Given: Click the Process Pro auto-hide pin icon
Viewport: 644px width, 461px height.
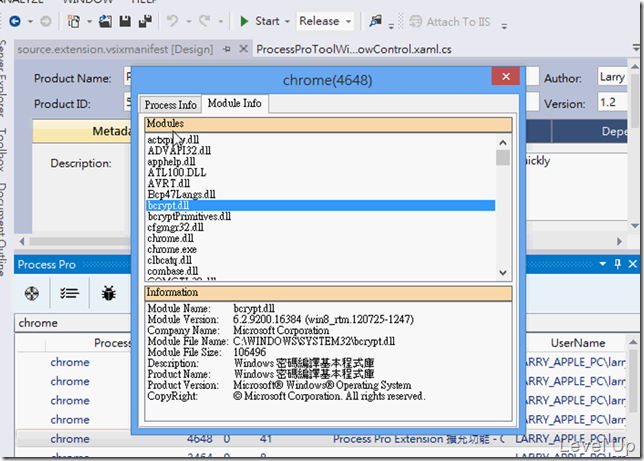Looking at the screenshot, I should point(617,264).
